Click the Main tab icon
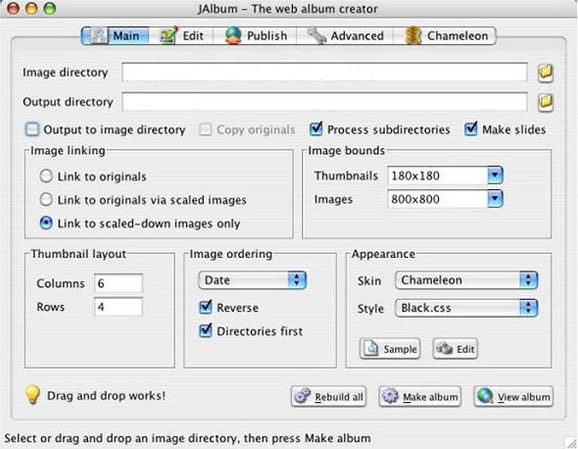 coord(98,36)
